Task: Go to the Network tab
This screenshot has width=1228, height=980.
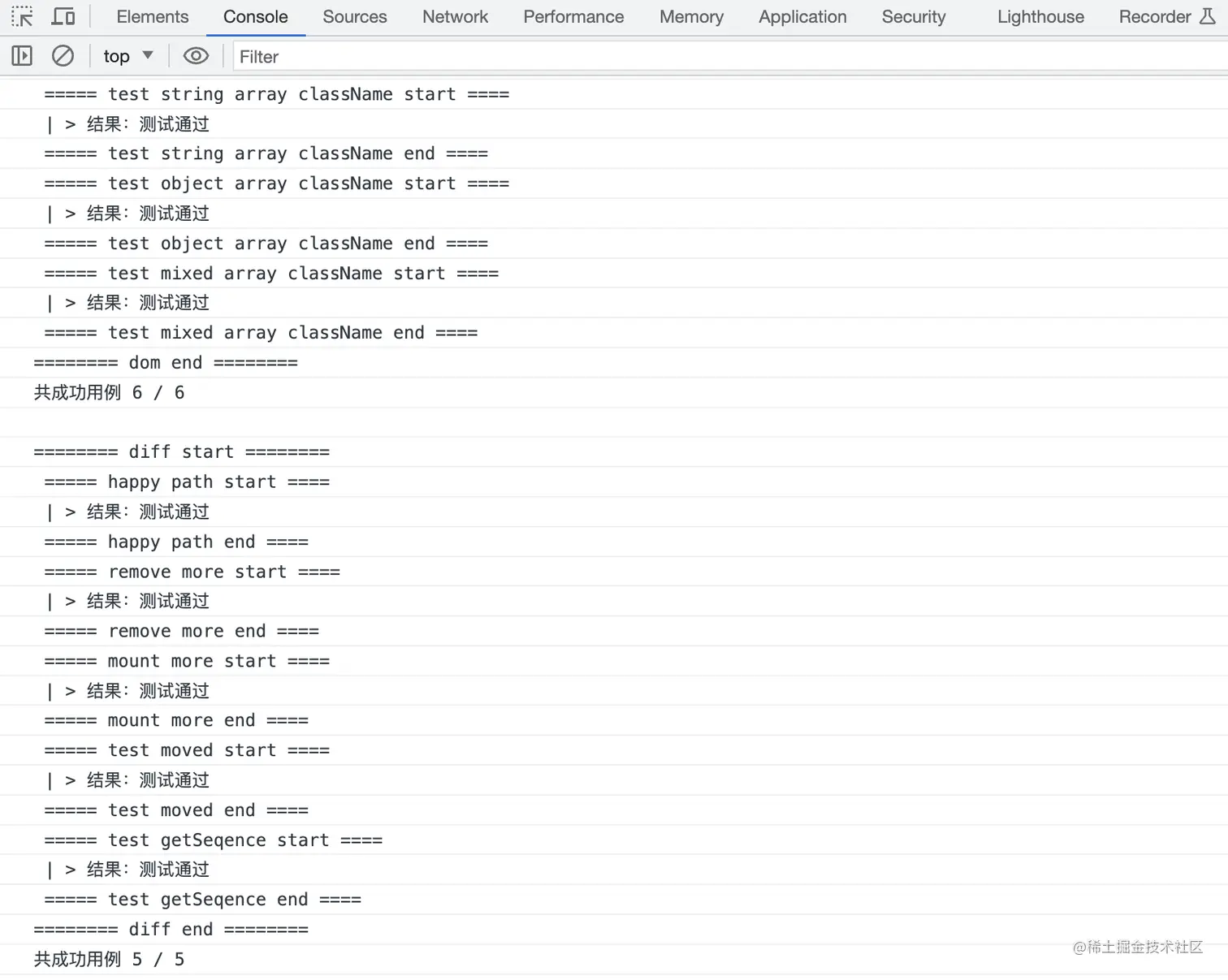Action: click(x=455, y=17)
